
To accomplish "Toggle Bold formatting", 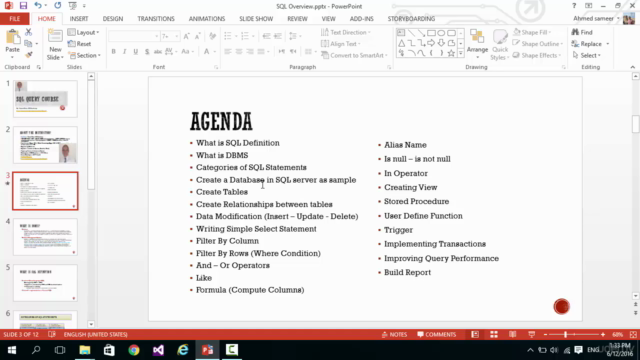I will tap(113, 51).
